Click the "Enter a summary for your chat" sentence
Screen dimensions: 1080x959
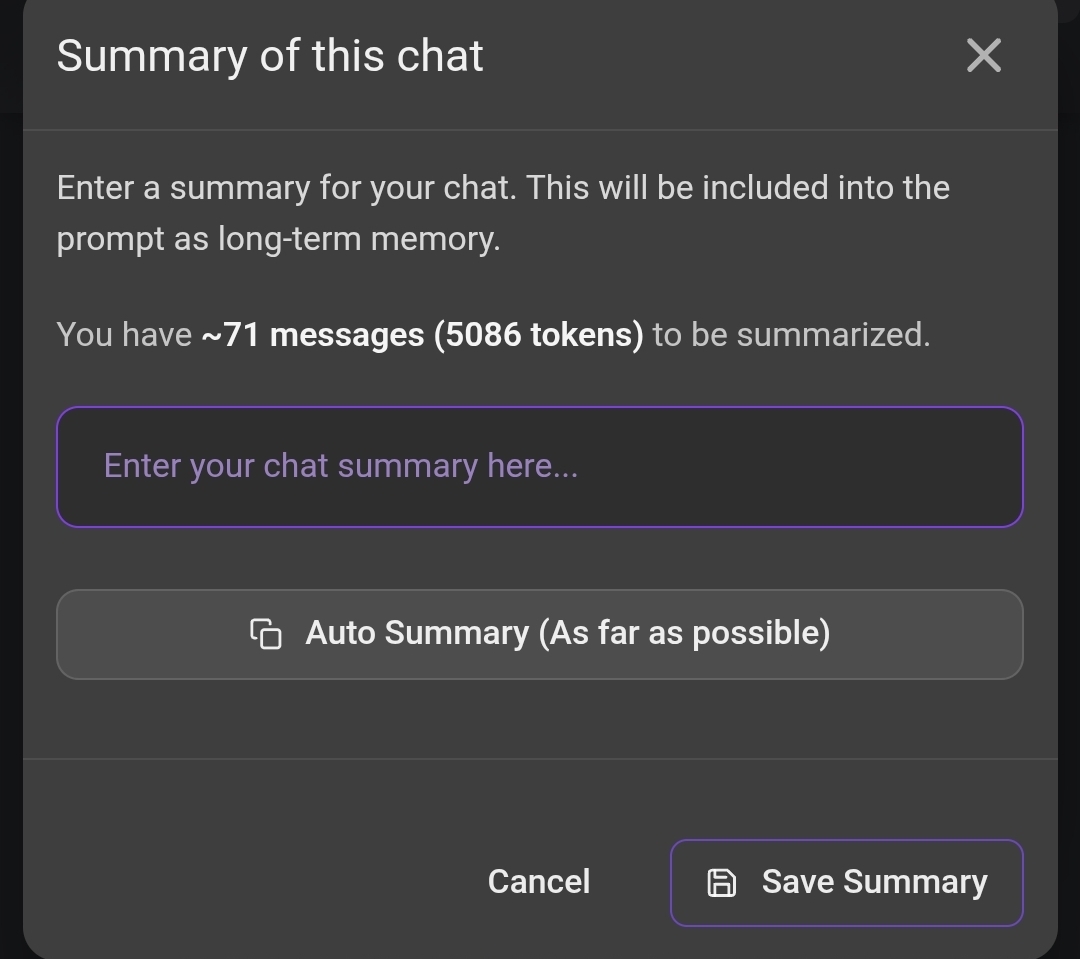pyautogui.click(x=286, y=188)
